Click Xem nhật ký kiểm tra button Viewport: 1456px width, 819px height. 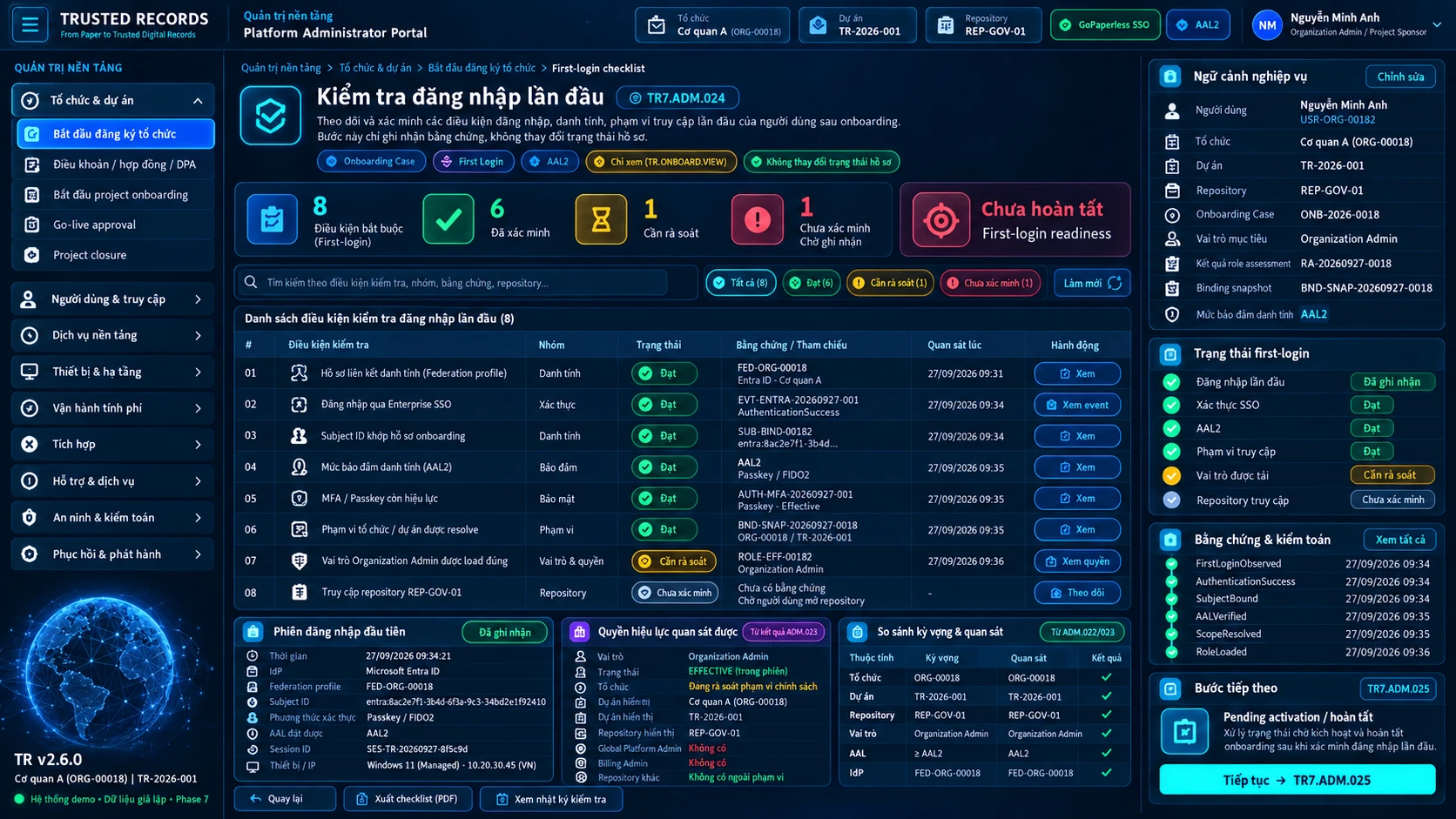click(x=551, y=799)
